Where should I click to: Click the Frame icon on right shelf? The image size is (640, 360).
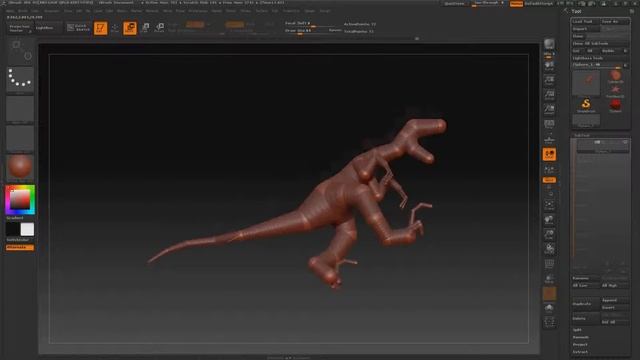pyautogui.click(x=549, y=205)
